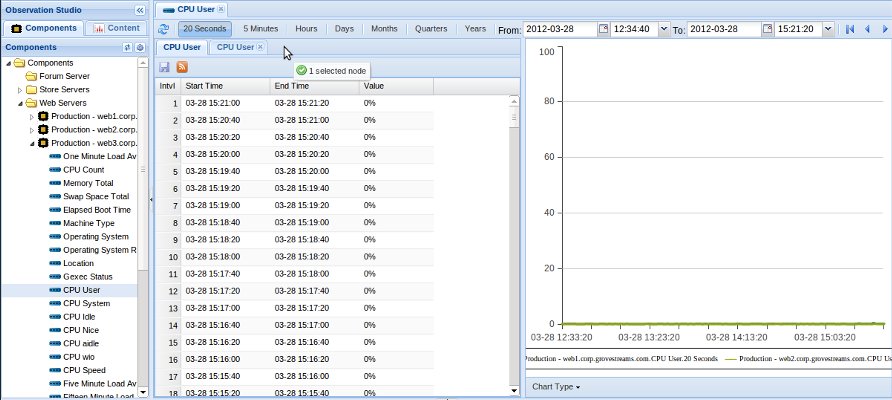The image size is (892, 400).
Task: Select CPU System in the component tree
Action: pos(86,303)
